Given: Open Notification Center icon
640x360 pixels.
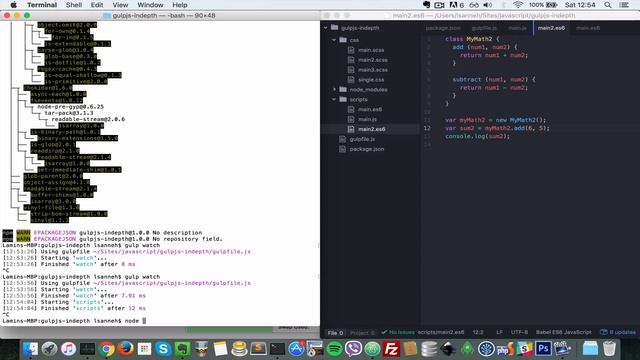Looking at the screenshot, I should tap(624, 5).
